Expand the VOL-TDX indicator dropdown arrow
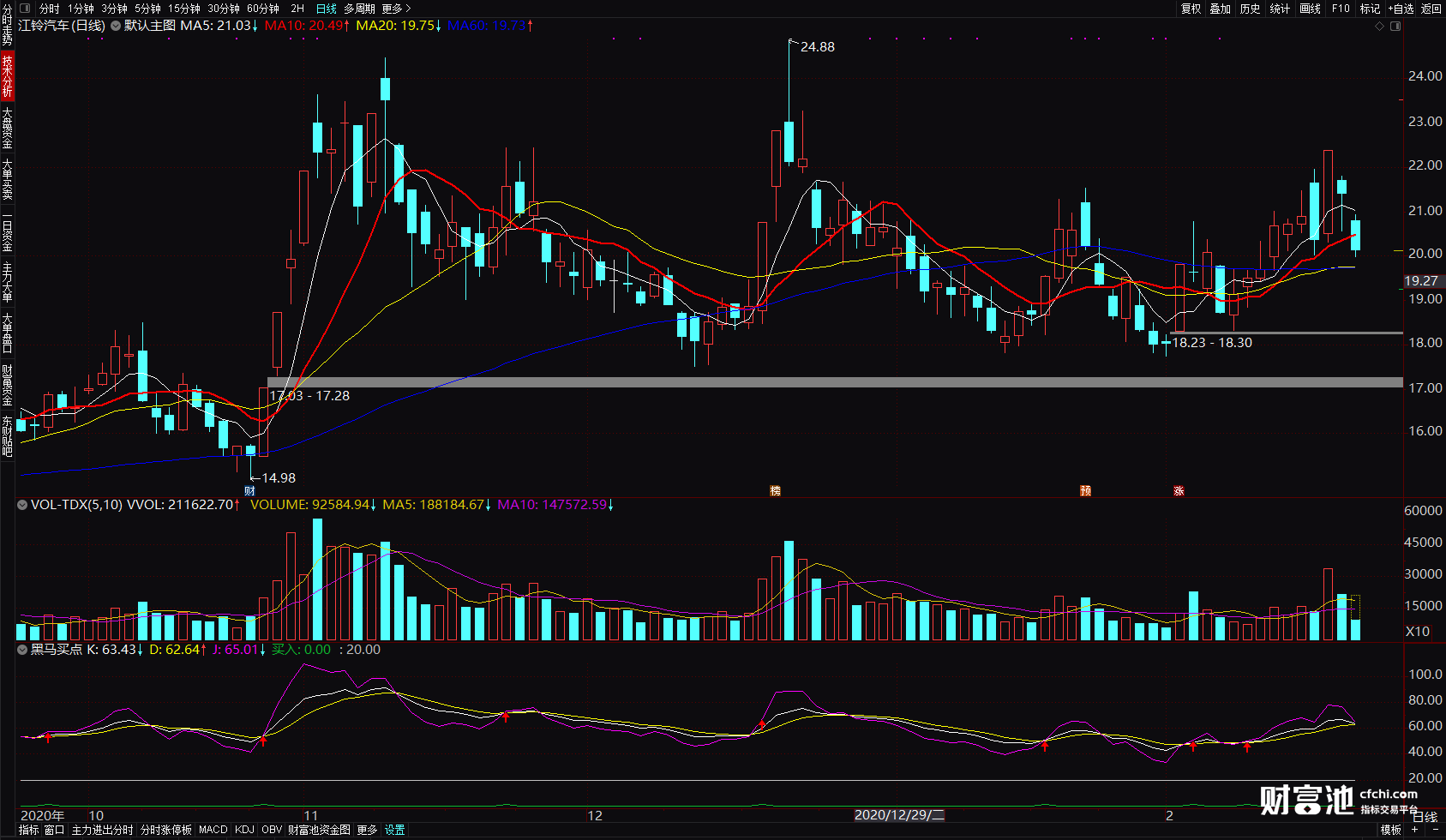 (x=22, y=505)
